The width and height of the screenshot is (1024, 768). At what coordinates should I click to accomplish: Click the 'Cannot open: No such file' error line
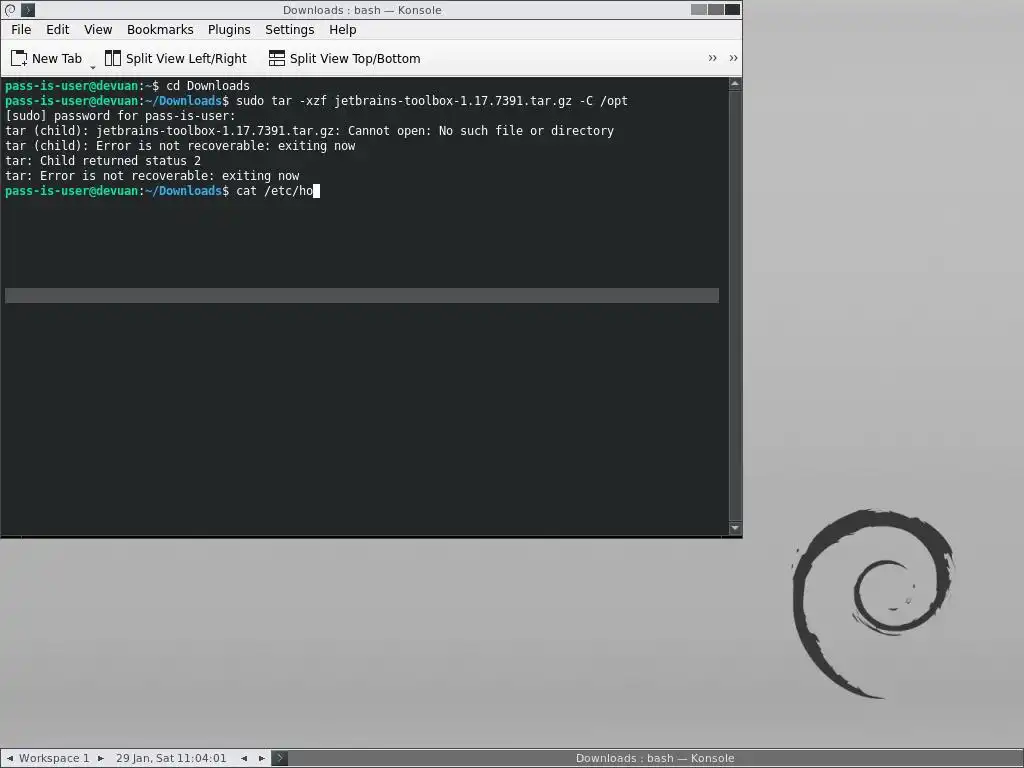pos(310,131)
